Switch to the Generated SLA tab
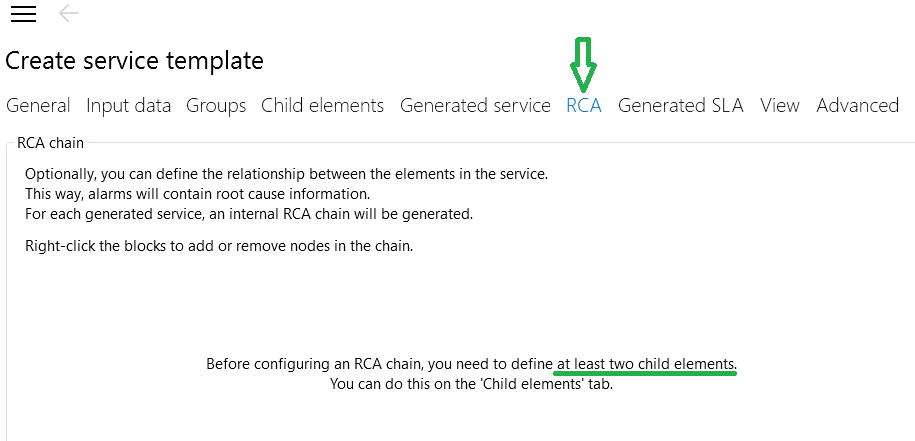915x441 pixels. point(680,105)
